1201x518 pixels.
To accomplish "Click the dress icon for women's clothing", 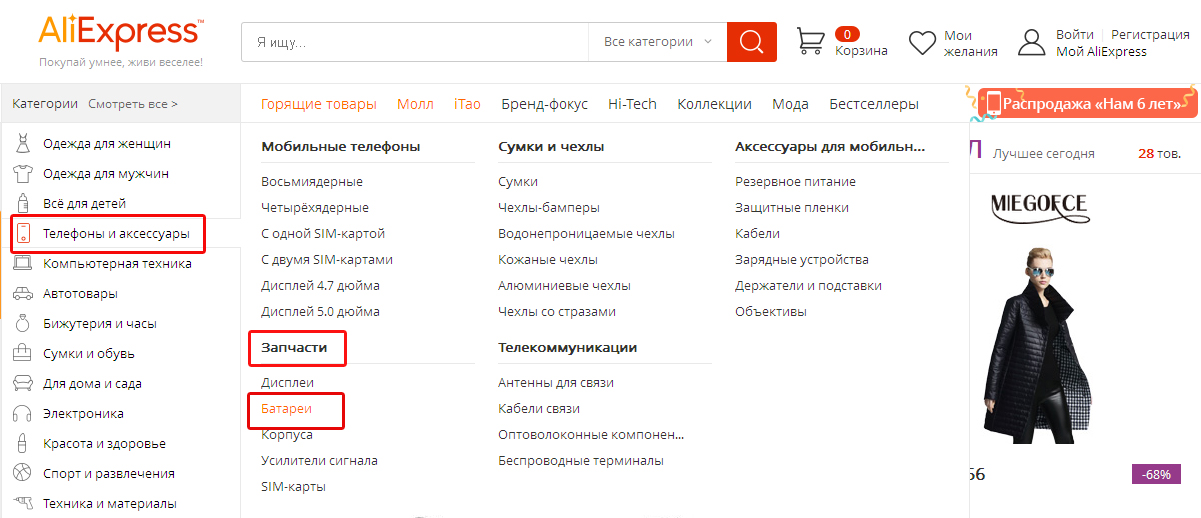I will (22, 144).
